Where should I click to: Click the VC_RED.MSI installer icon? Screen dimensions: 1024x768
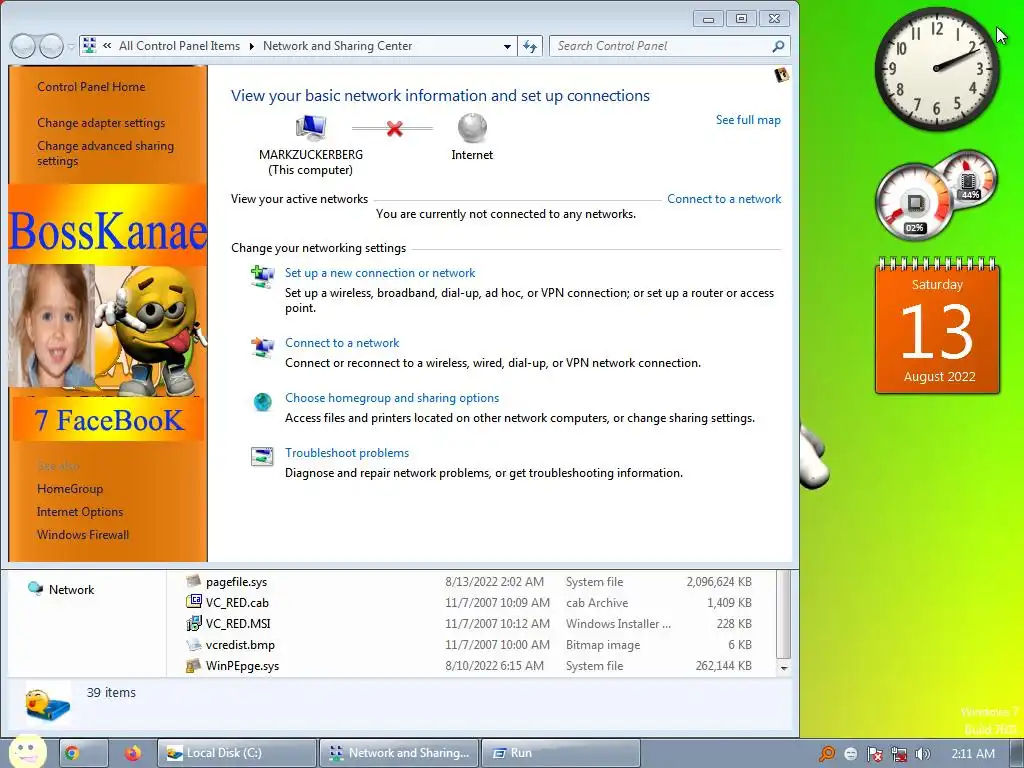click(193, 623)
